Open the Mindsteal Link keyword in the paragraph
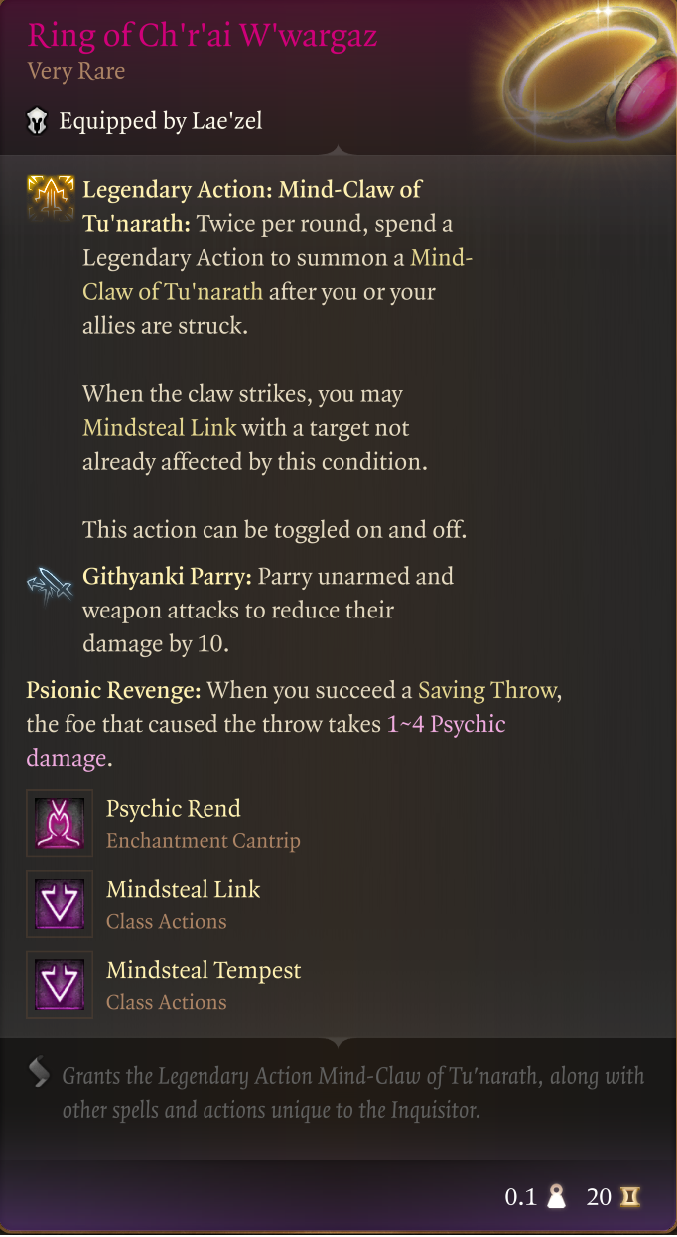The width and height of the screenshot is (677, 1237). coord(159,428)
